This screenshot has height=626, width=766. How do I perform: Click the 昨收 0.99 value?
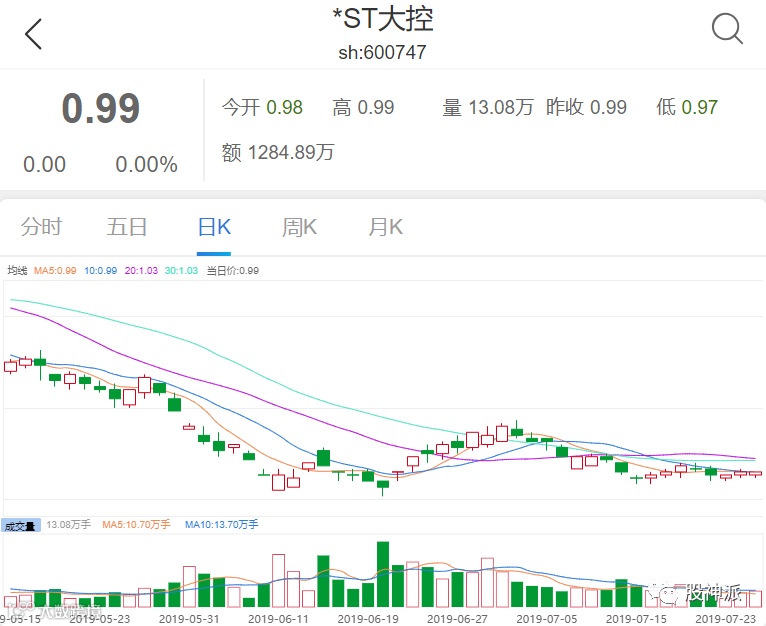pos(586,108)
